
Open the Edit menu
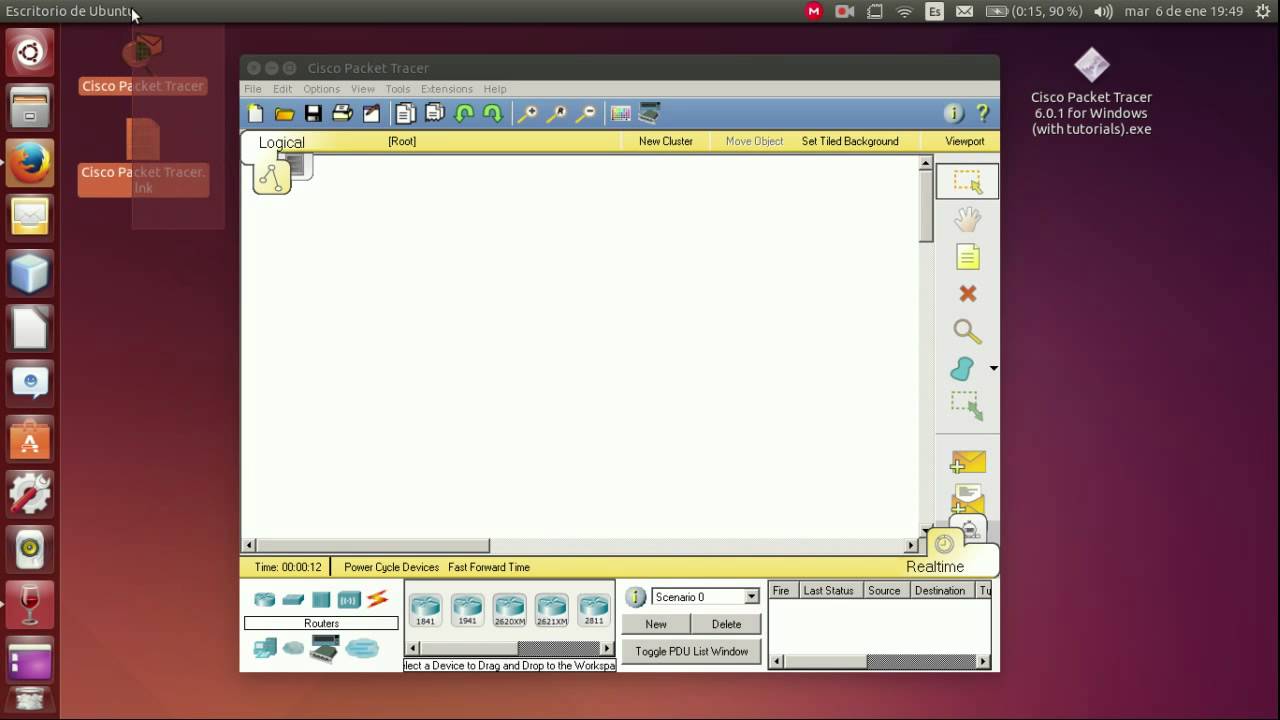tap(283, 89)
